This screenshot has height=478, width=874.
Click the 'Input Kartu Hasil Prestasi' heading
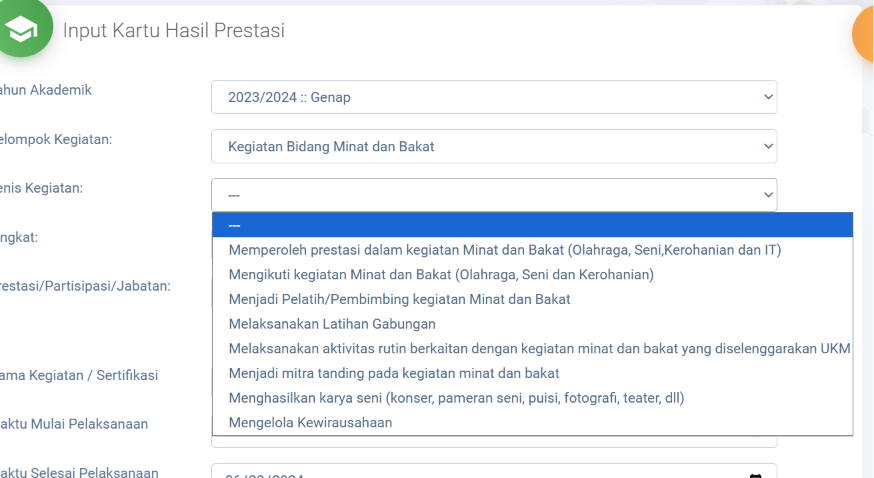pos(173,30)
